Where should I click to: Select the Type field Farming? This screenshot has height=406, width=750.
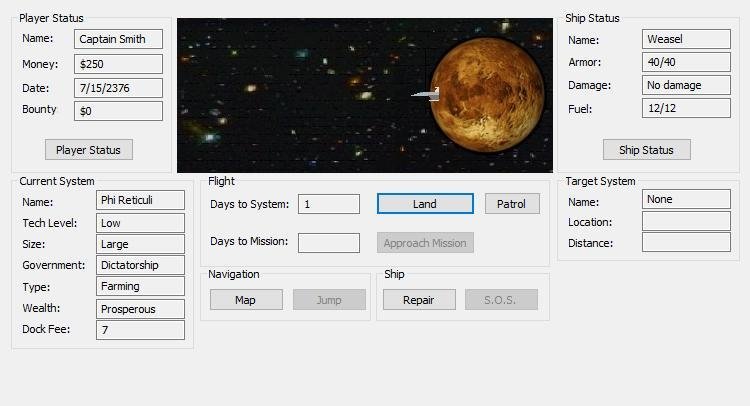point(140,286)
